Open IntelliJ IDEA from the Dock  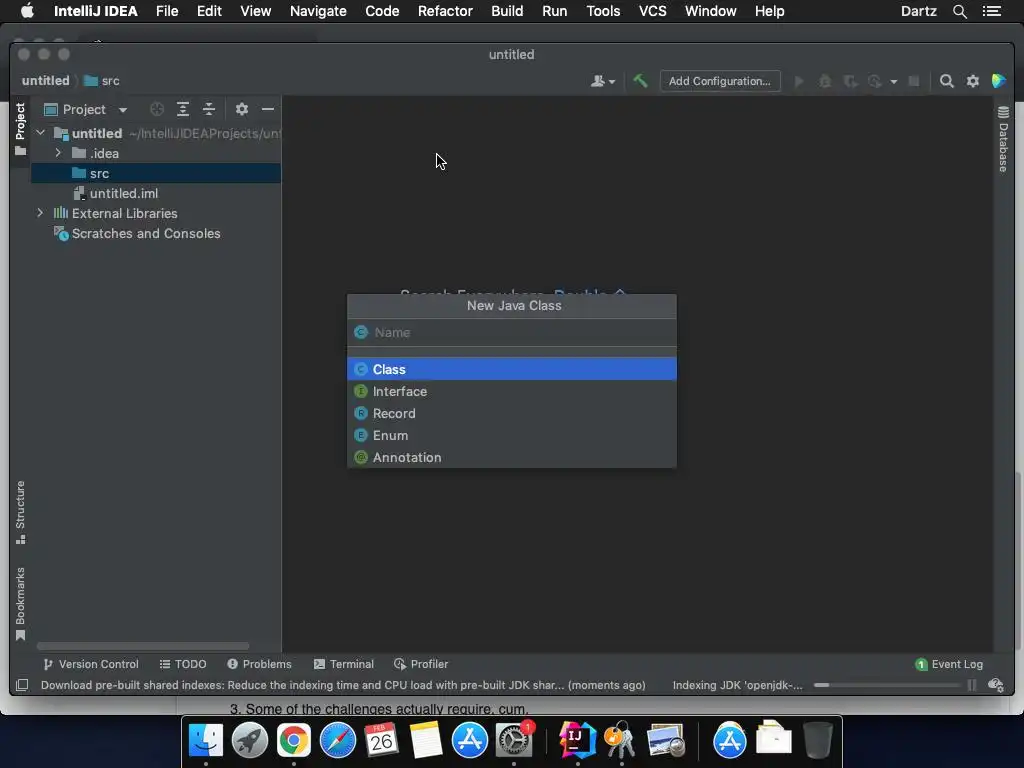coord(577,740)
